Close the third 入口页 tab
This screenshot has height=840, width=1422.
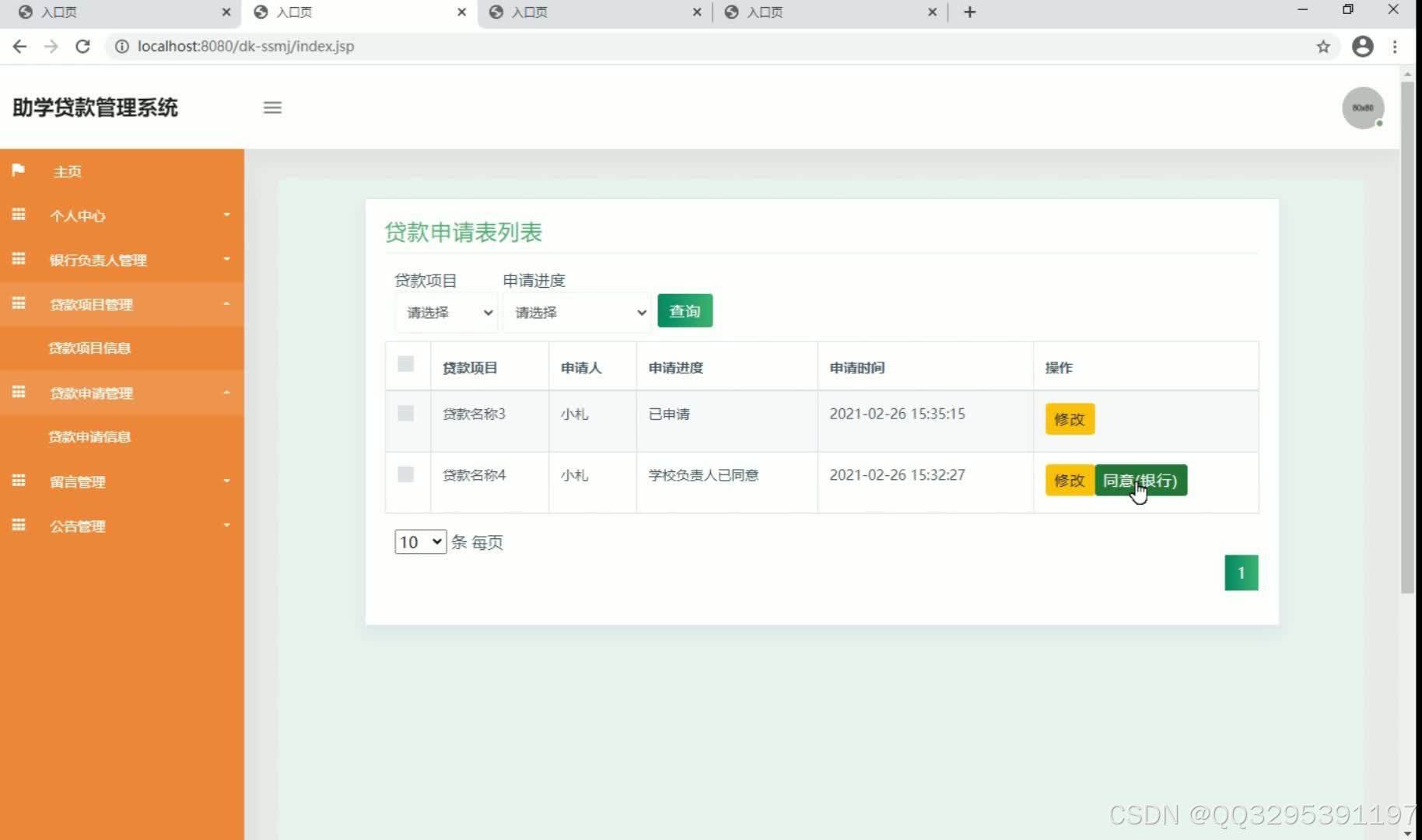tap(697, 12)
